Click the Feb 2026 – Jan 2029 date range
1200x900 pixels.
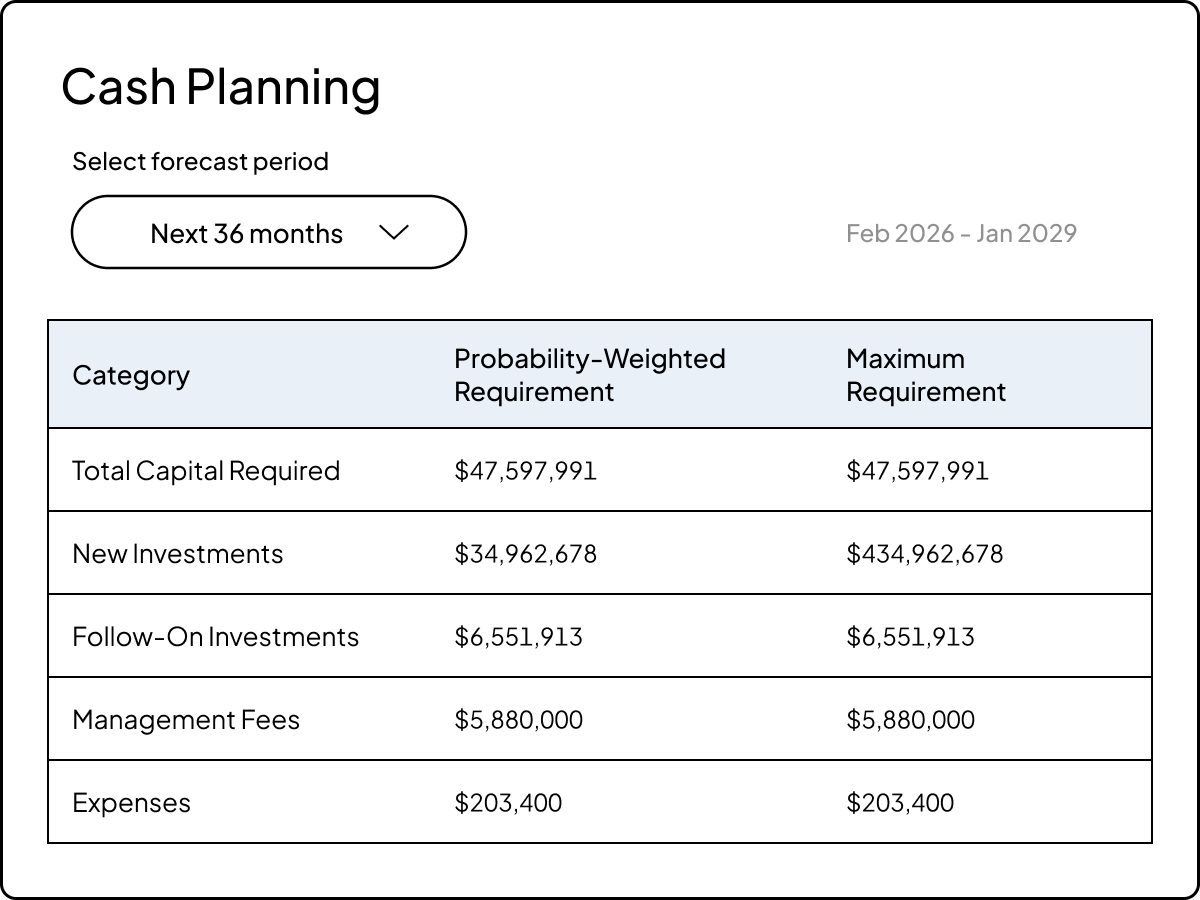point(960,232)
